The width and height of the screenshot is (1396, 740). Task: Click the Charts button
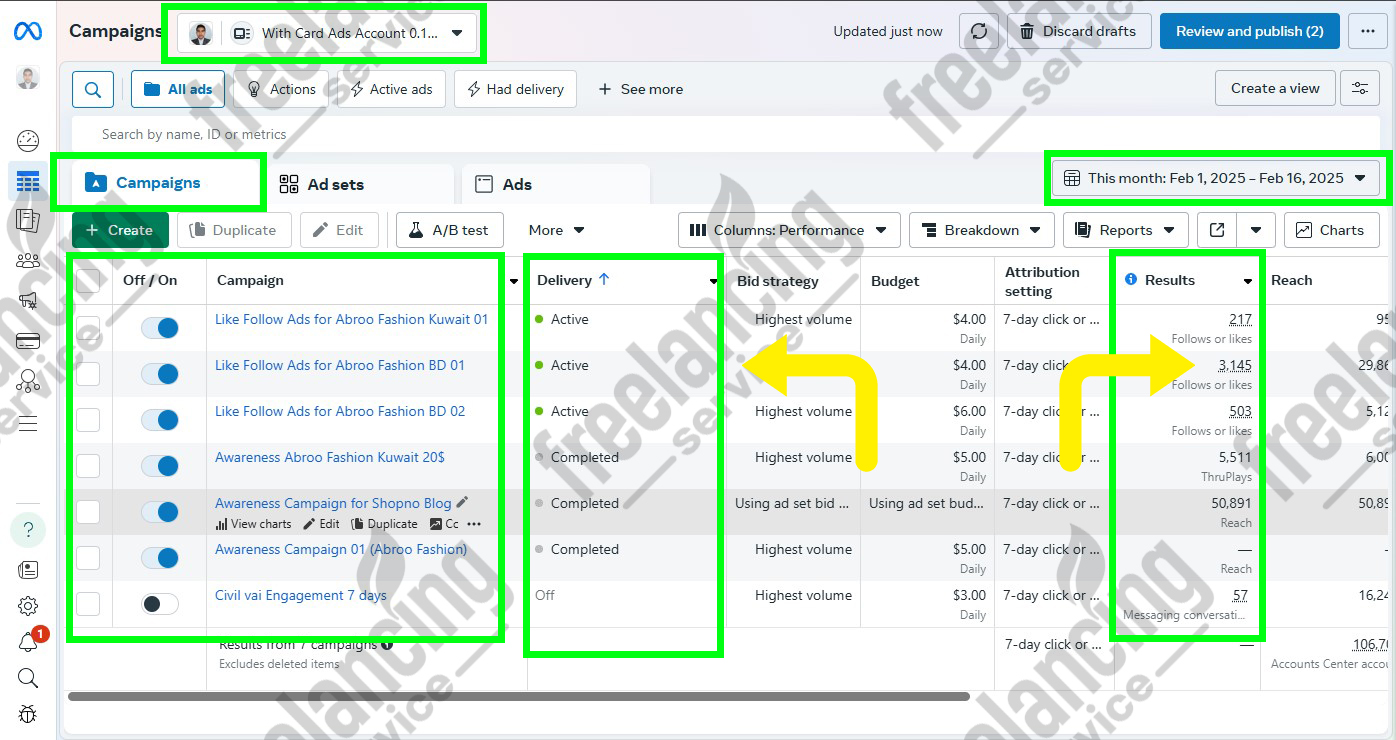click(1331, 230)
